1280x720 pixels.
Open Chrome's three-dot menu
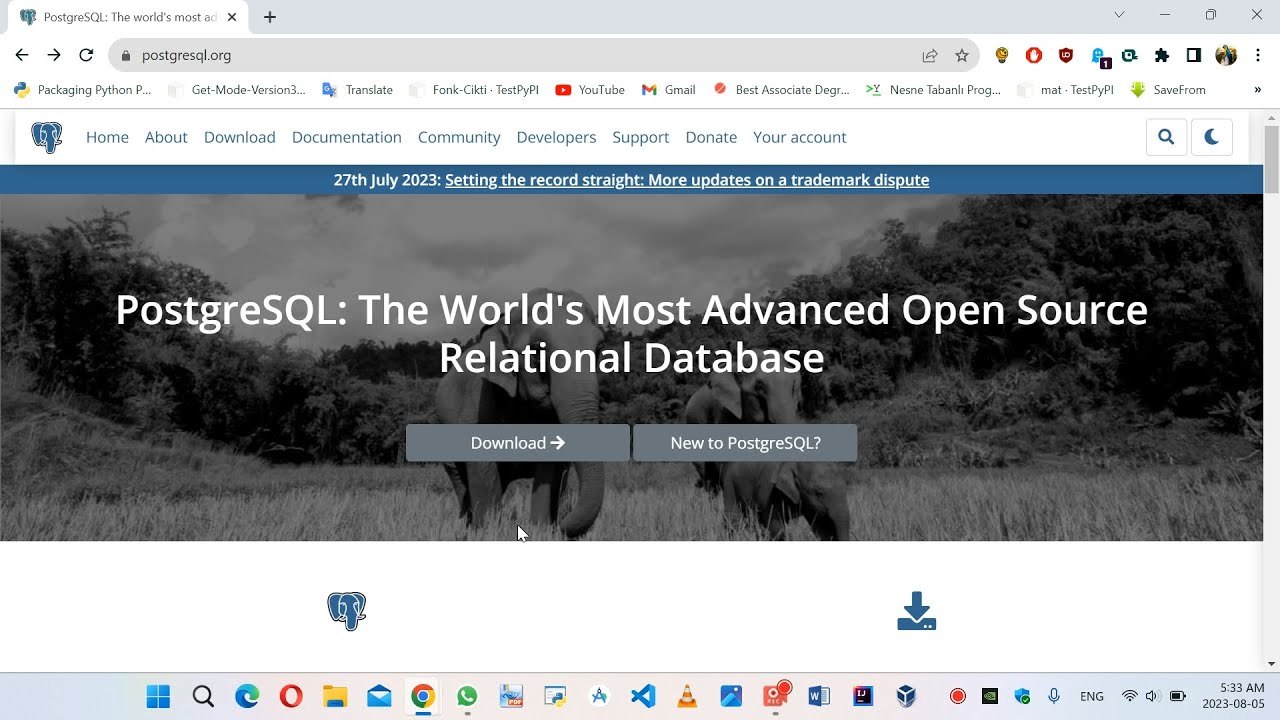click(x=1258, y=56)
